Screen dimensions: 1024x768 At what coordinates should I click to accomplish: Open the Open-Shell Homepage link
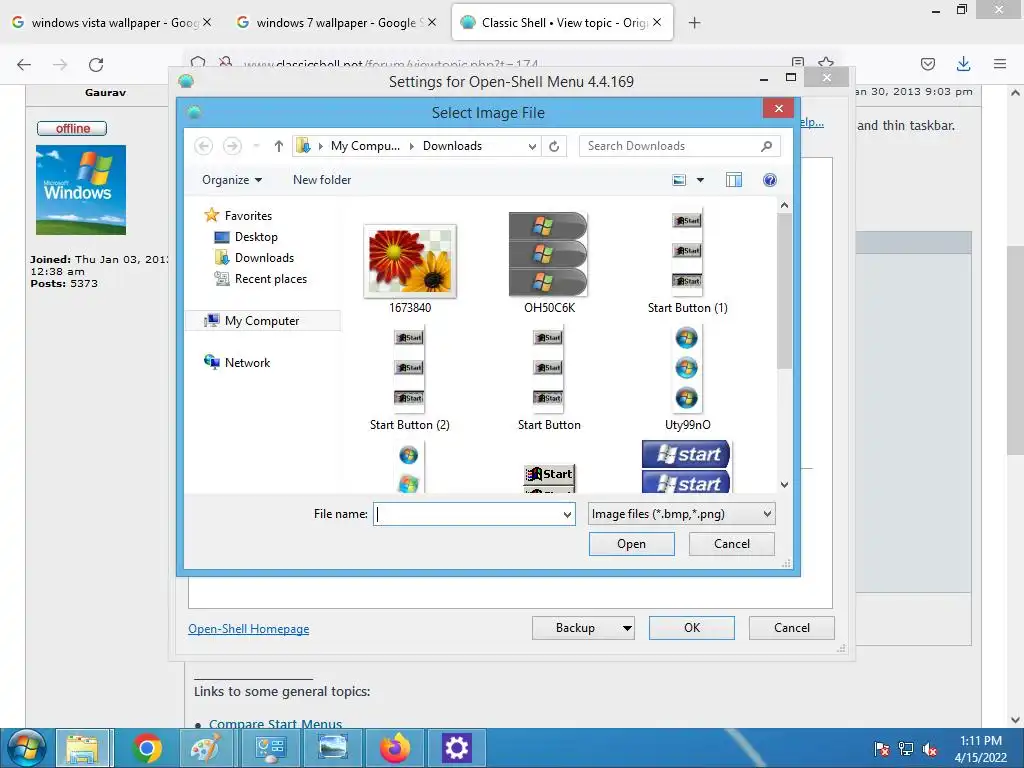tap(249, 629)
